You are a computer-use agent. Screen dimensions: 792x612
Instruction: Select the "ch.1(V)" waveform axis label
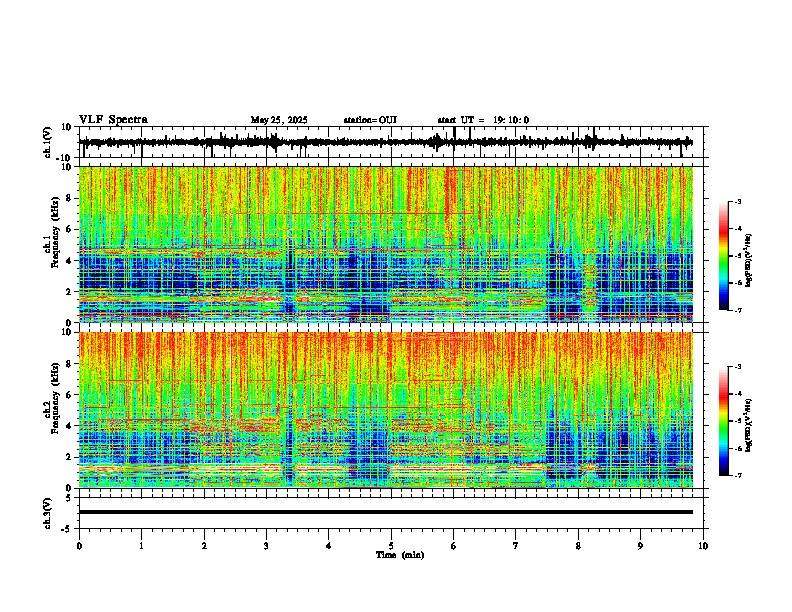[x=48, y=142]
